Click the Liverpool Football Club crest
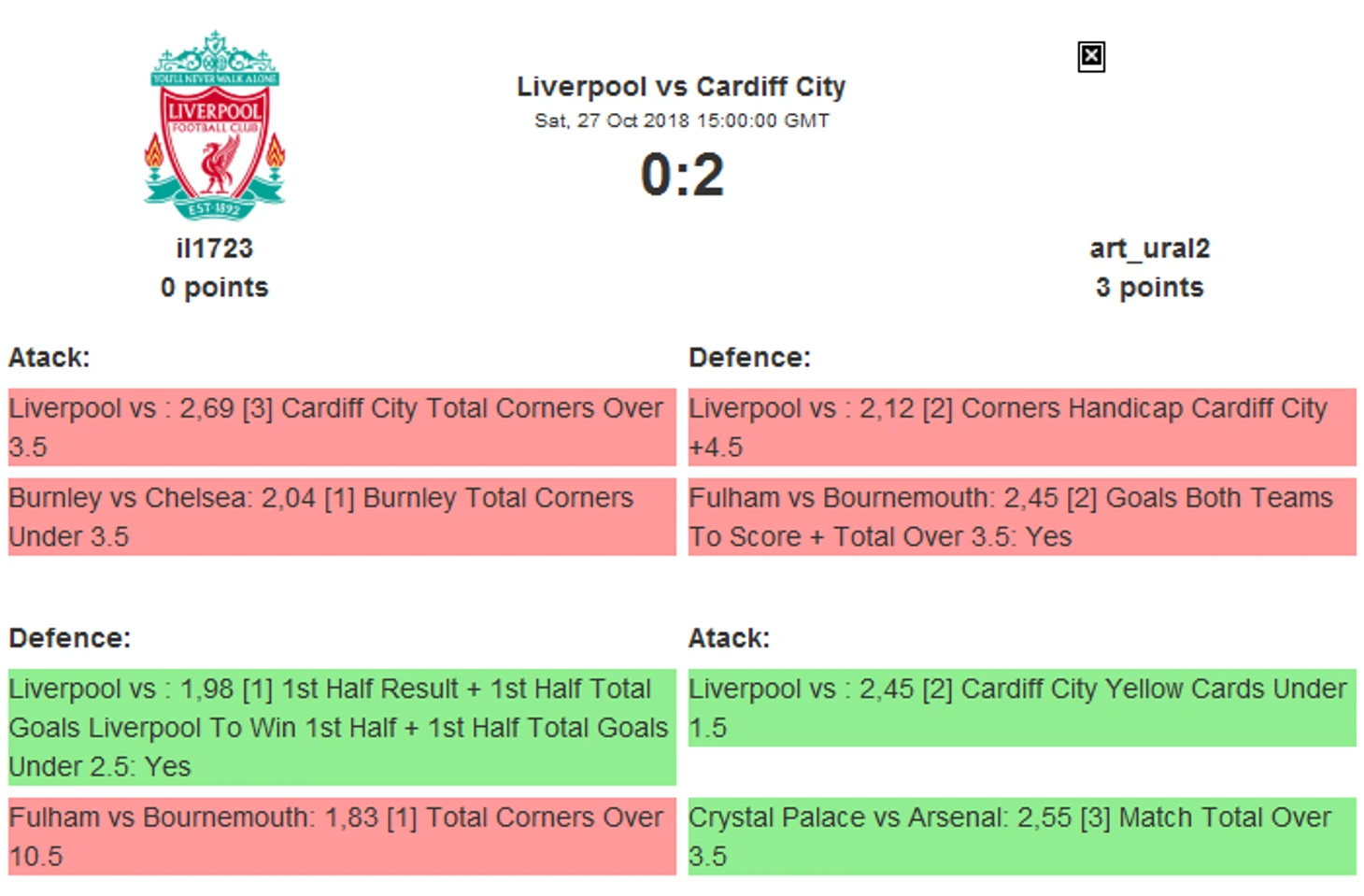The height and width of the screenshot is (896, 1364). (x=215, y=125)
